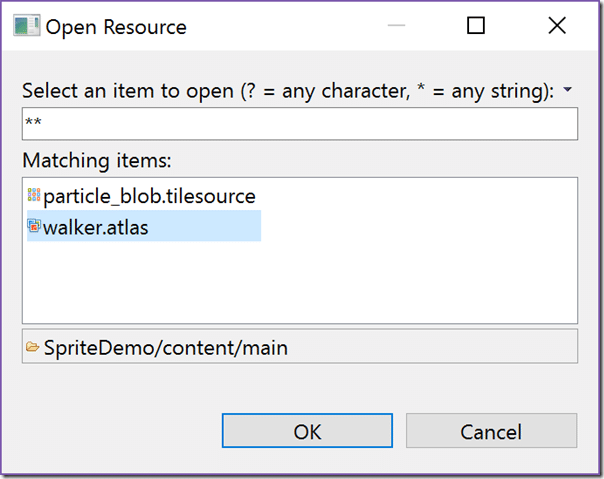Close the Open Resource dialog
Image resolution: width=604 pixels, height=479 pixels.
tap(557, 26)
